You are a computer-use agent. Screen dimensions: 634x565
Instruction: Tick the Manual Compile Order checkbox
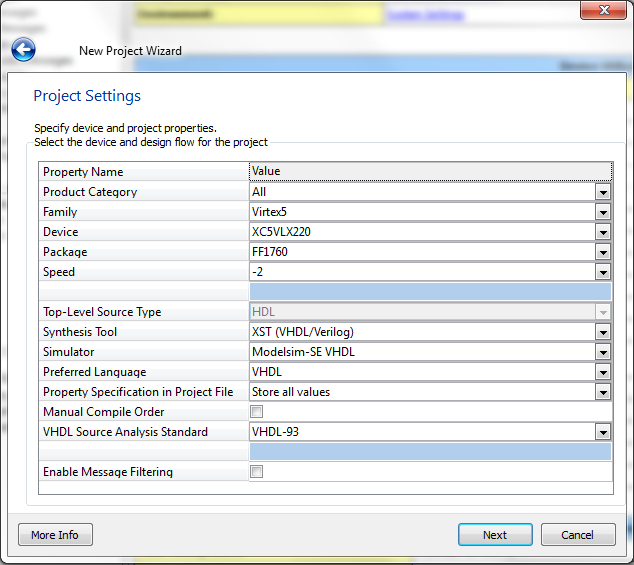click(256, 412)
